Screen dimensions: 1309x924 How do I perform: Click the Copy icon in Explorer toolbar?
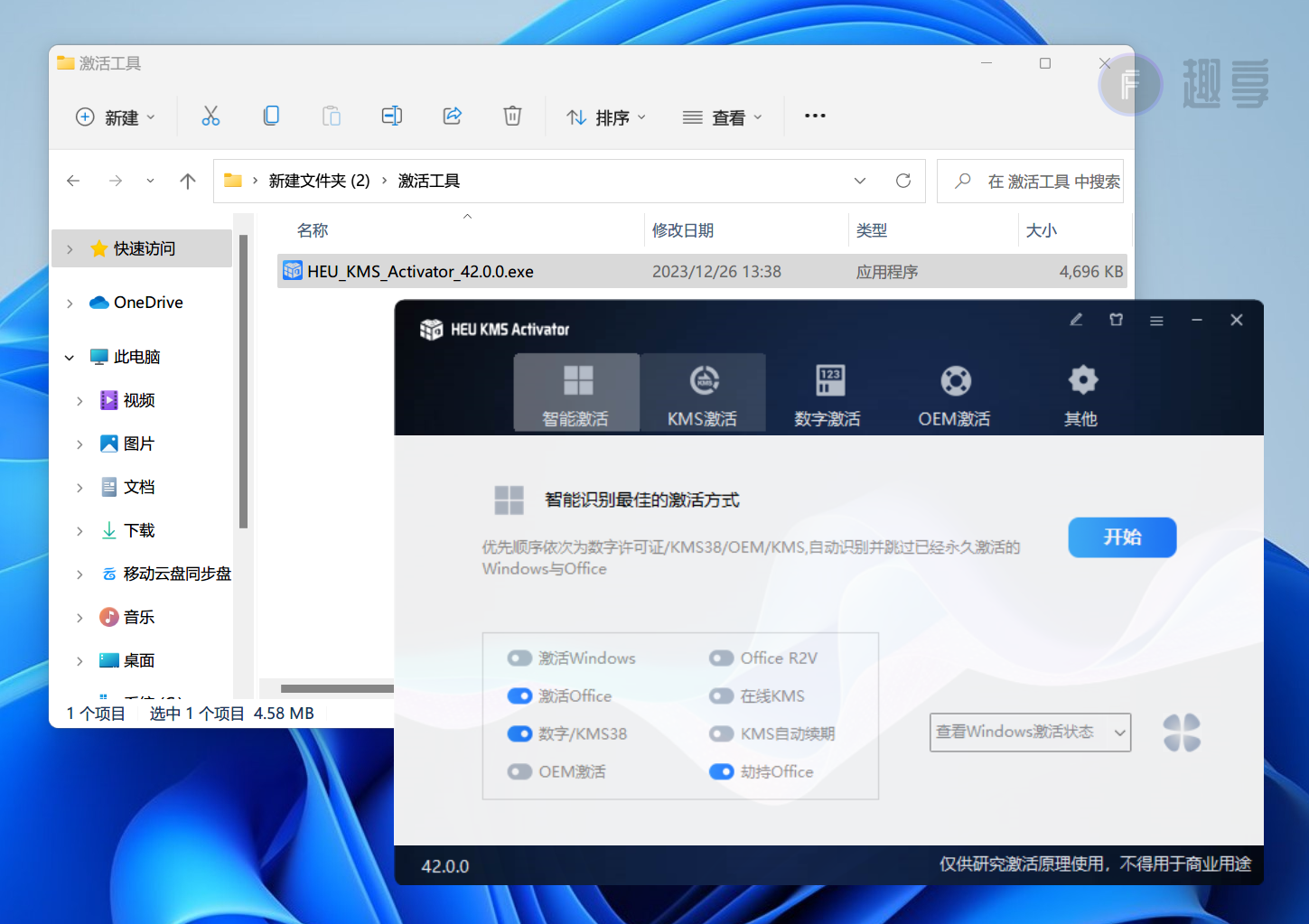[271, 116]
